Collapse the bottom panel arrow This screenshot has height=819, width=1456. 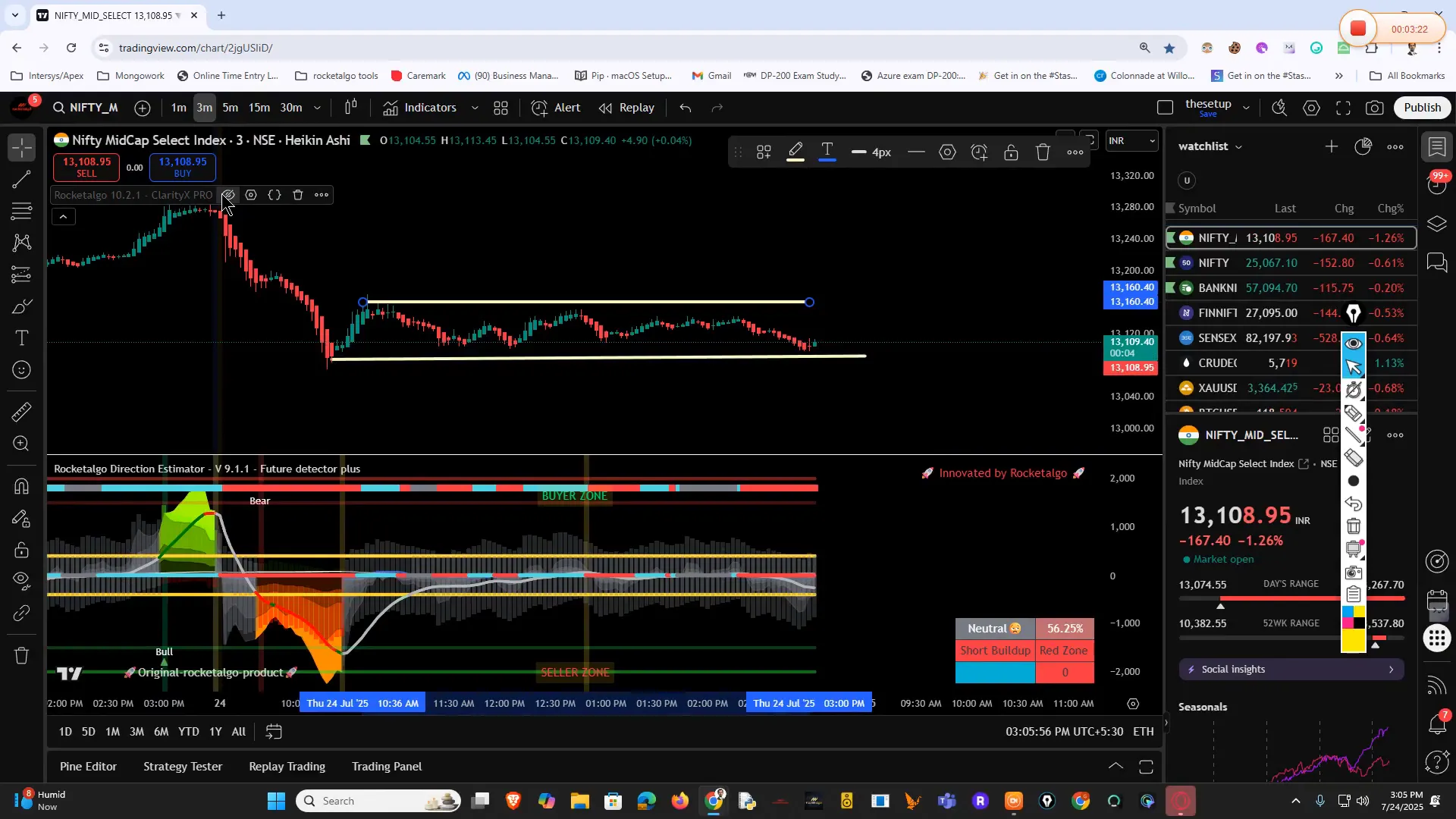(x=1116, y=767)
